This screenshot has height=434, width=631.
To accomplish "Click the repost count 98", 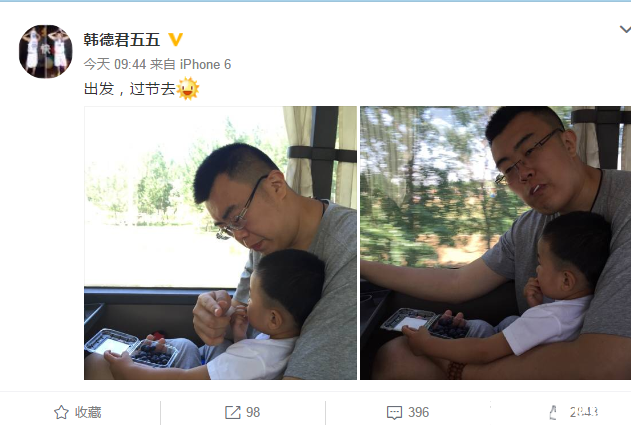I will 253,412.
